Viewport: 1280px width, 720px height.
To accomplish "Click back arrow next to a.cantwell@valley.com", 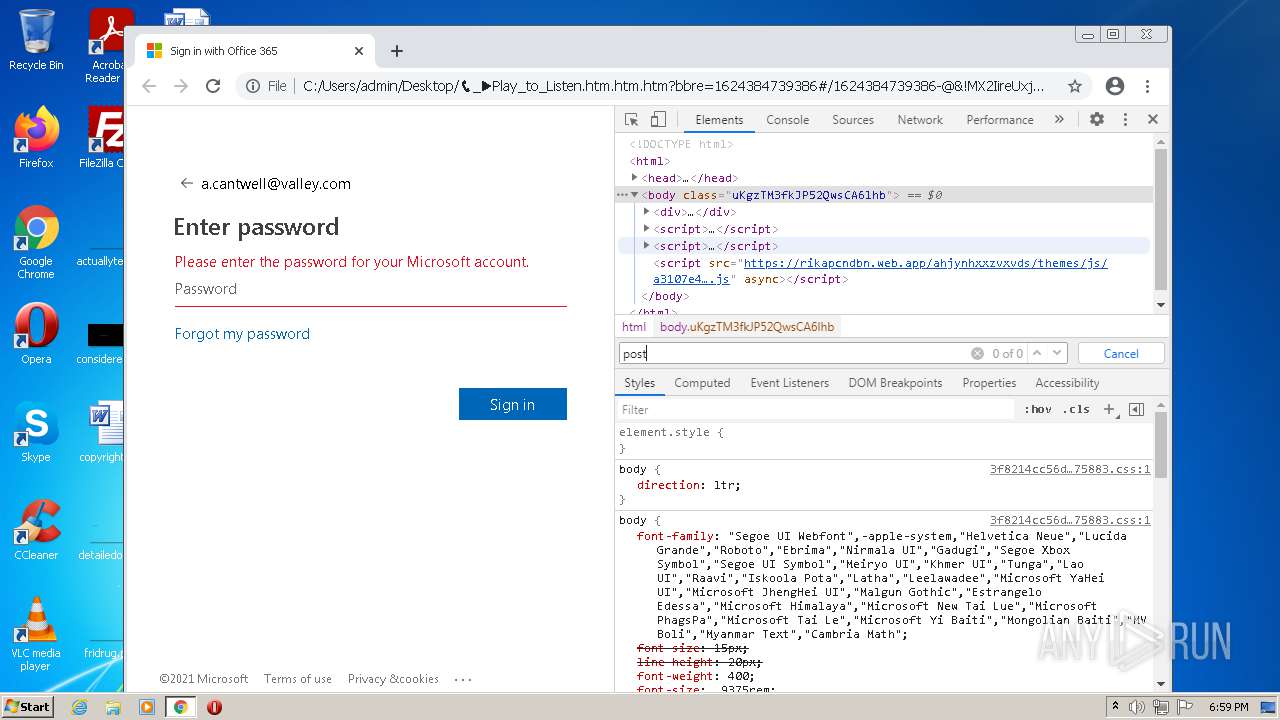I will [x=186, y=183].
